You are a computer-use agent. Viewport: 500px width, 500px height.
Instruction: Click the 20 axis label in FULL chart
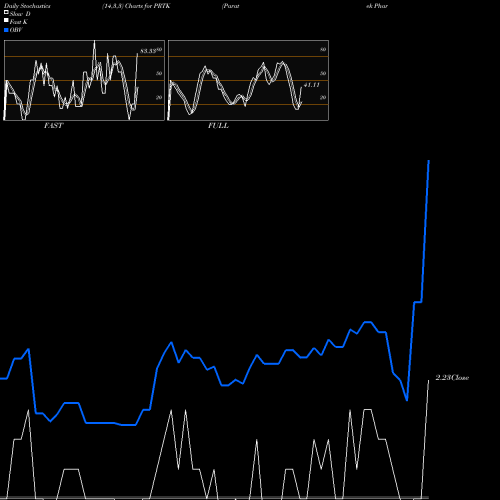(323, 98)
